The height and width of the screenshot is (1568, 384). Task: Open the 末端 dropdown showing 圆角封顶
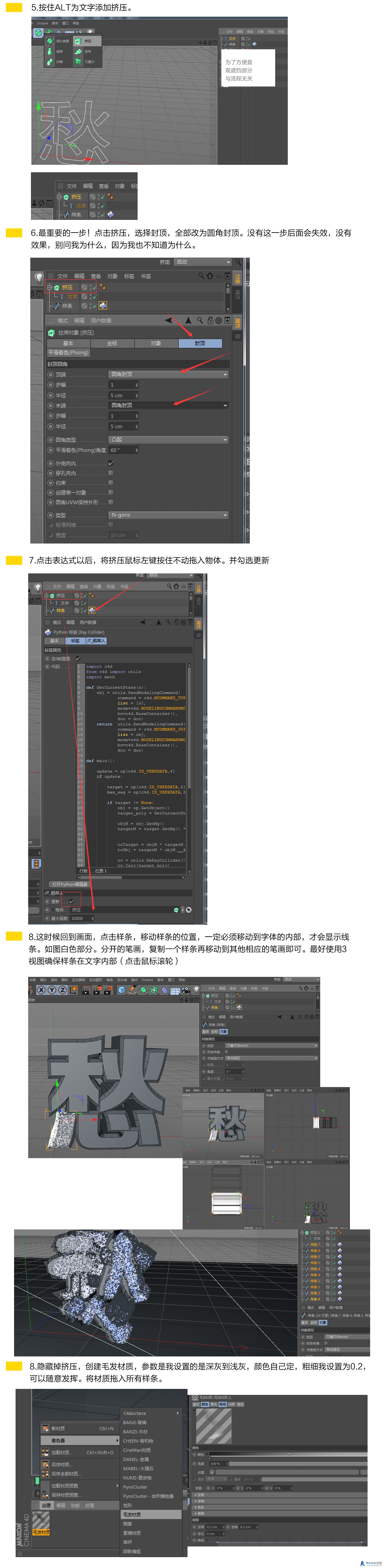click(x=169, y=405)
